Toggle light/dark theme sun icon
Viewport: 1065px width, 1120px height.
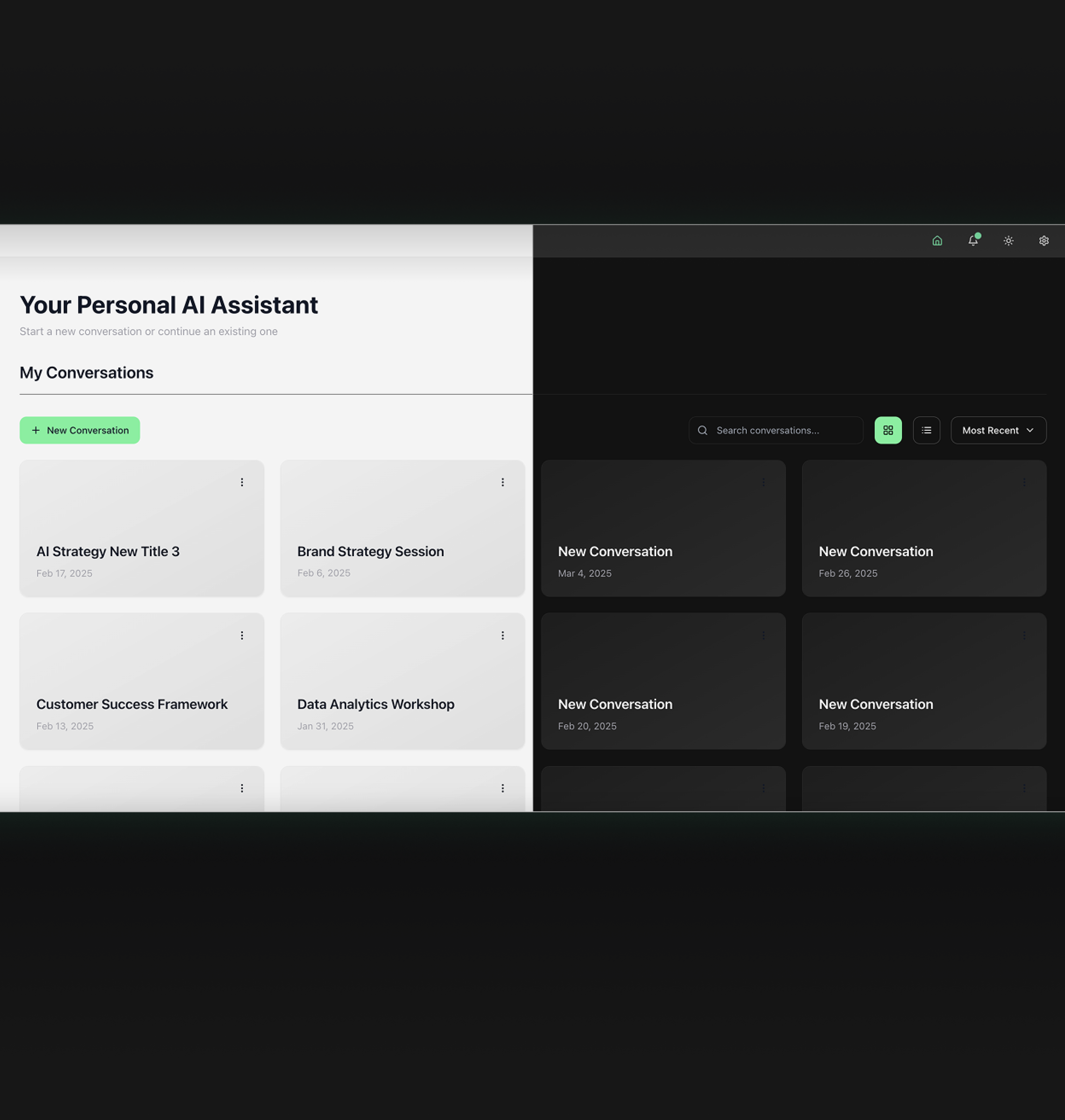(x=1008, y=241)
